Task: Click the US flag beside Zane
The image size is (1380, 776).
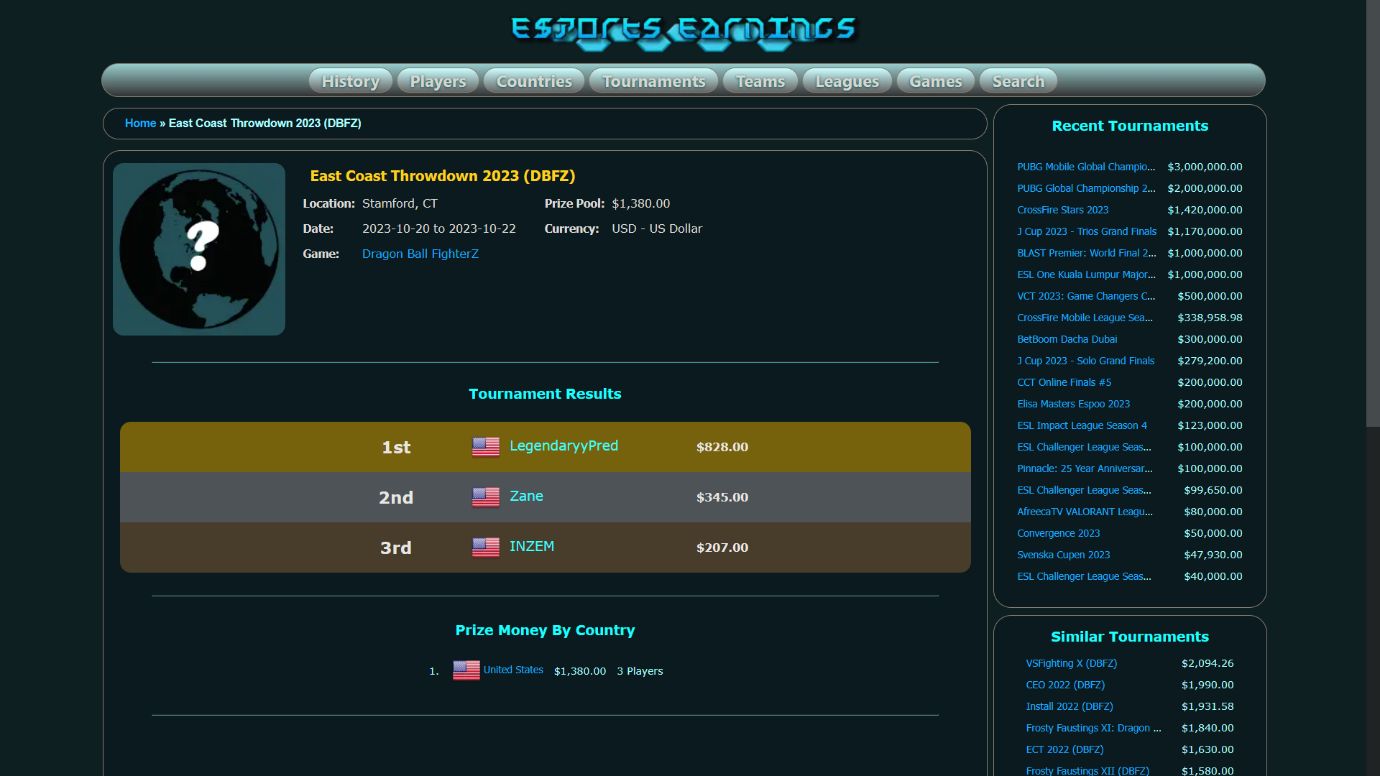Action: [486, 497]
